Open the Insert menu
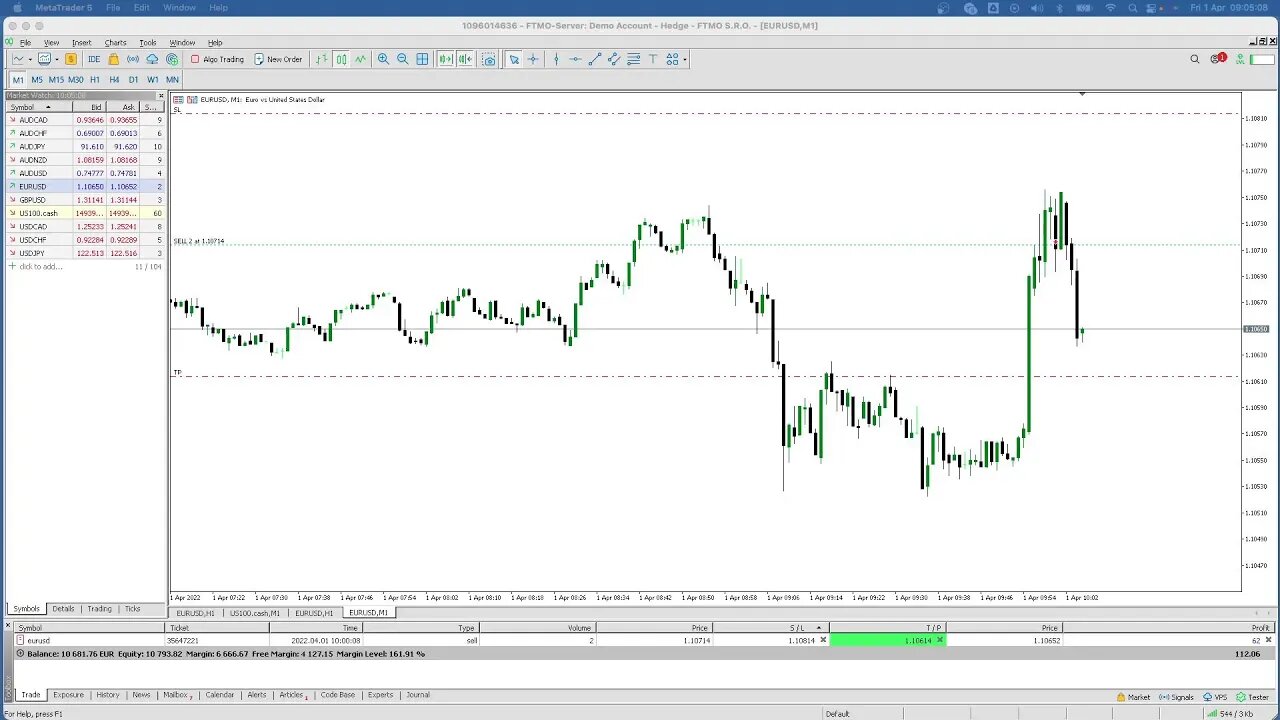The width and height of the screenshot is (1280, 720). click(81, 43)
